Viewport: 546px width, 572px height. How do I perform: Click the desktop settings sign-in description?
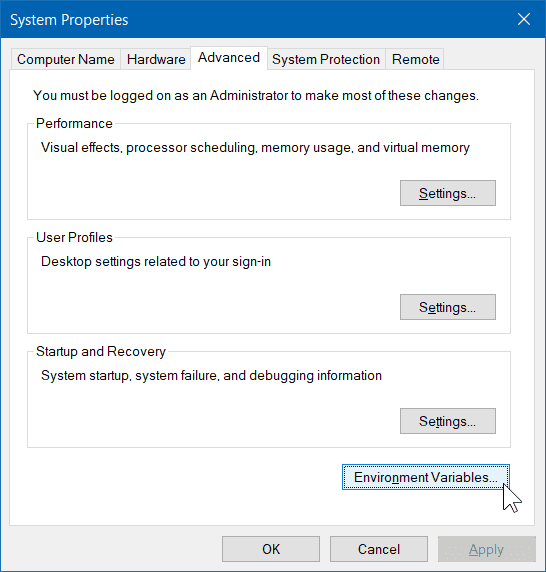click(156, 262)
